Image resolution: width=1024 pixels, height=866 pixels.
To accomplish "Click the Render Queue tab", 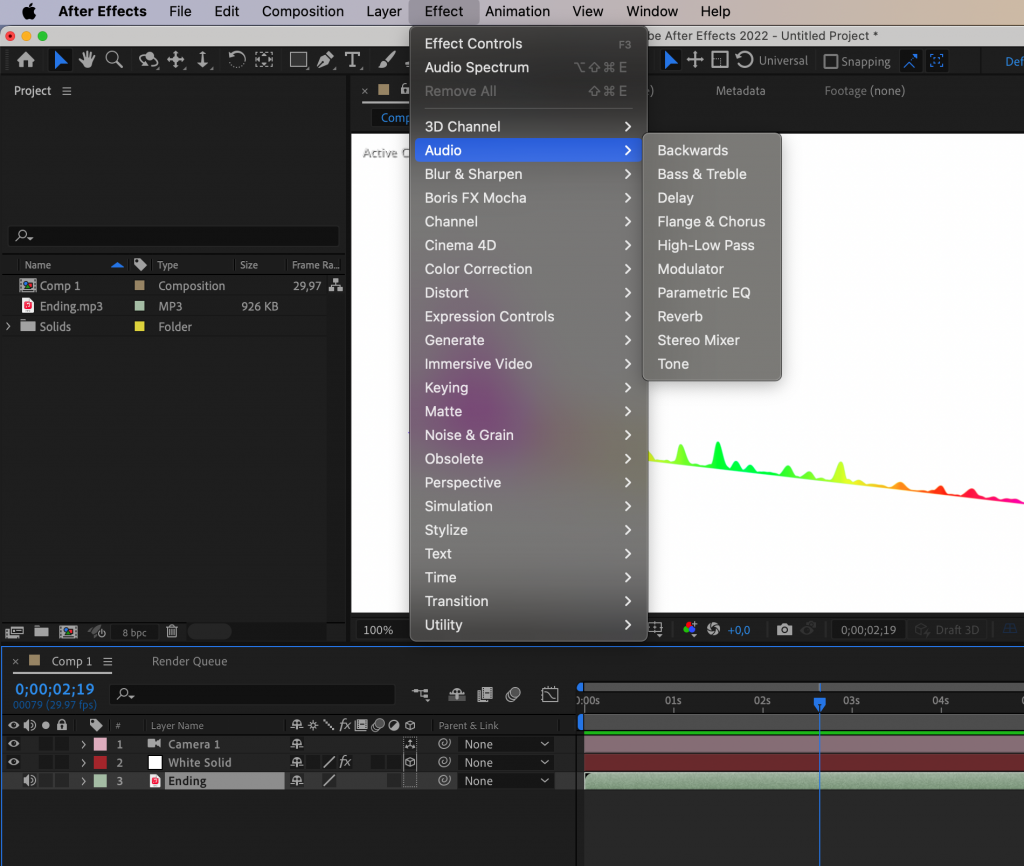I will click(188, 661).
